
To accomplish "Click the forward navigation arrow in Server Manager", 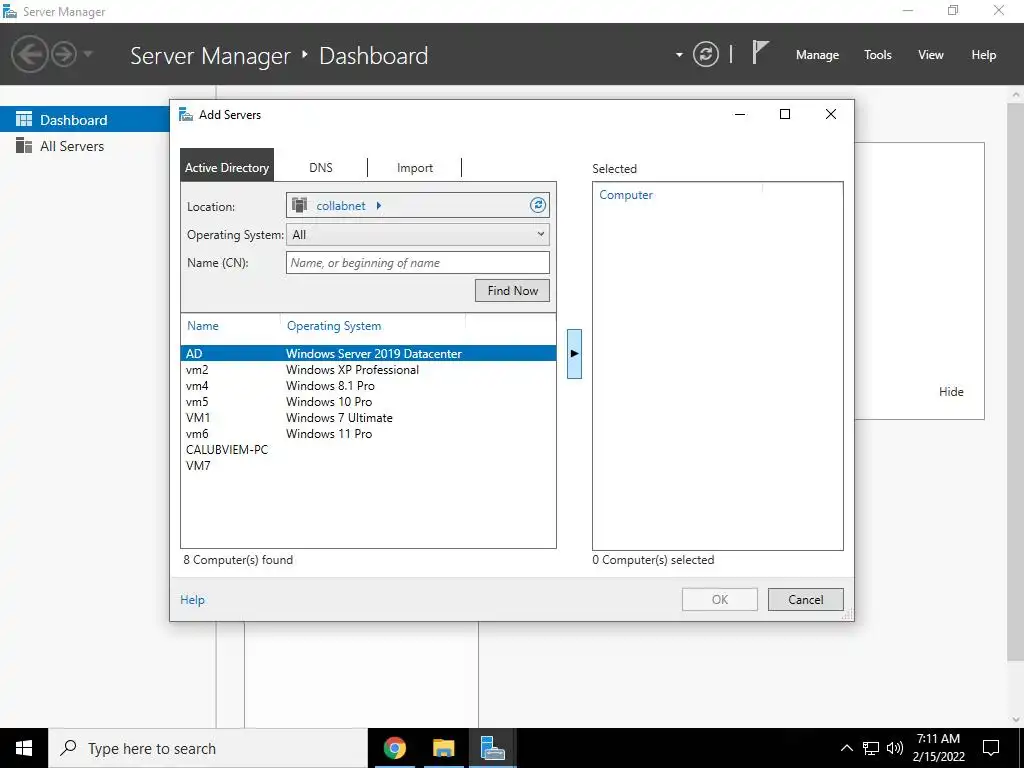I will 63,54.
